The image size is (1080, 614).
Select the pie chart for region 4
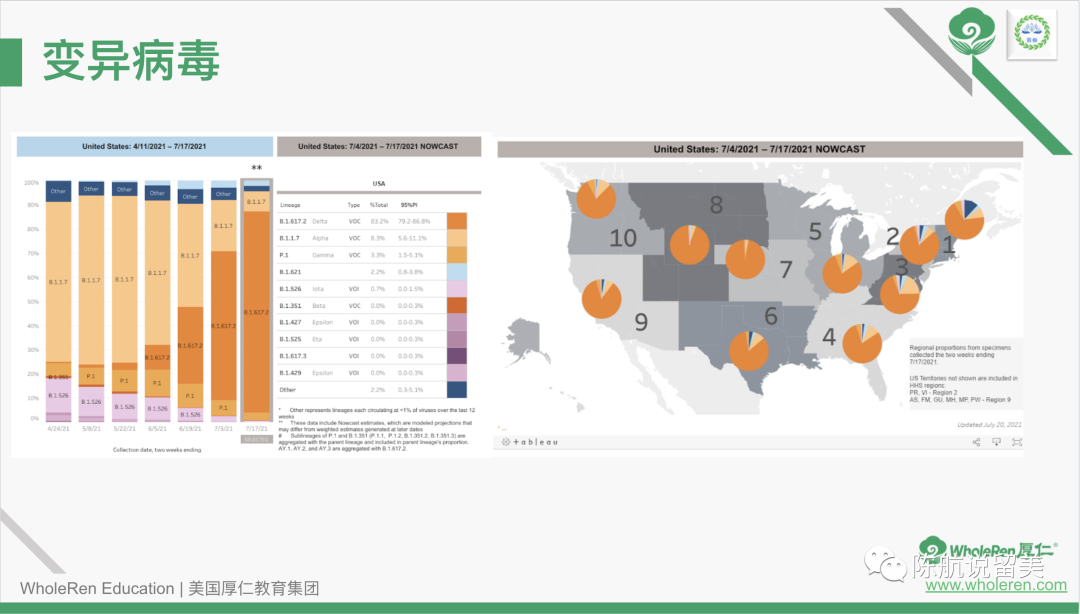click(x=862, y=343)
